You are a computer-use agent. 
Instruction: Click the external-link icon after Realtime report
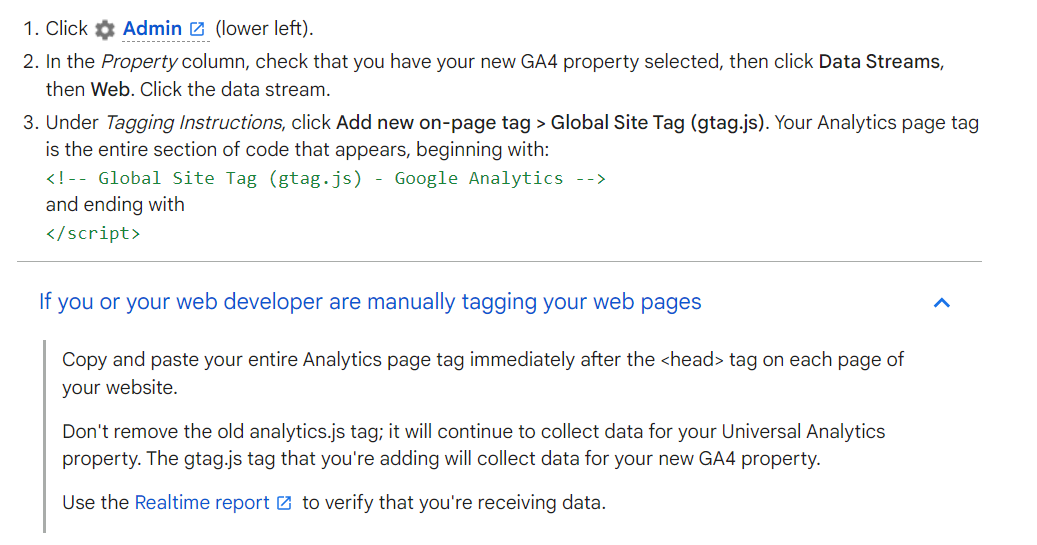(284, 503)
